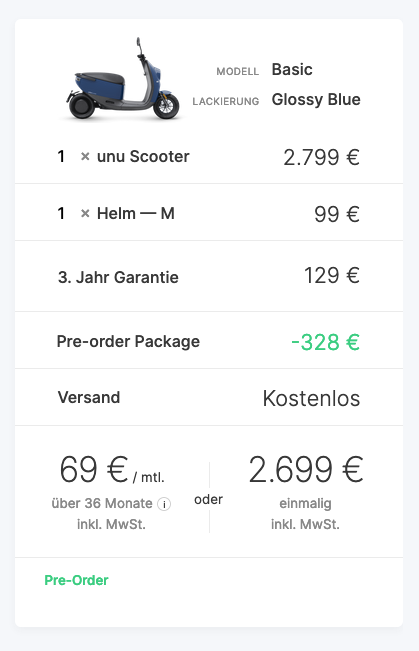This screenshot has width=419, height=651.
Task: Click the Pre-Order link
Action: (76, 580)
